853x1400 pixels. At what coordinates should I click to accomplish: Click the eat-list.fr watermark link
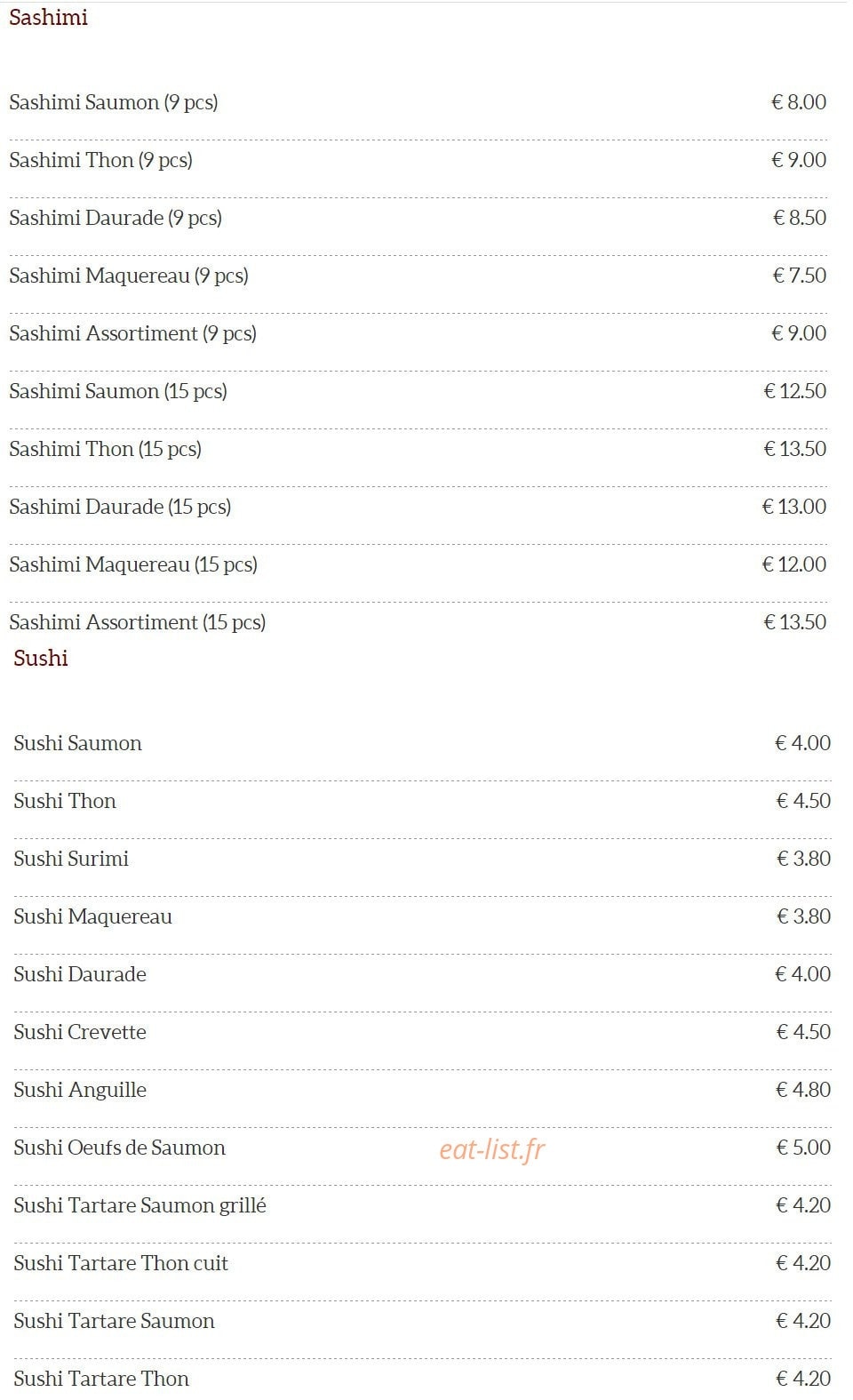tap(491, 1149)
